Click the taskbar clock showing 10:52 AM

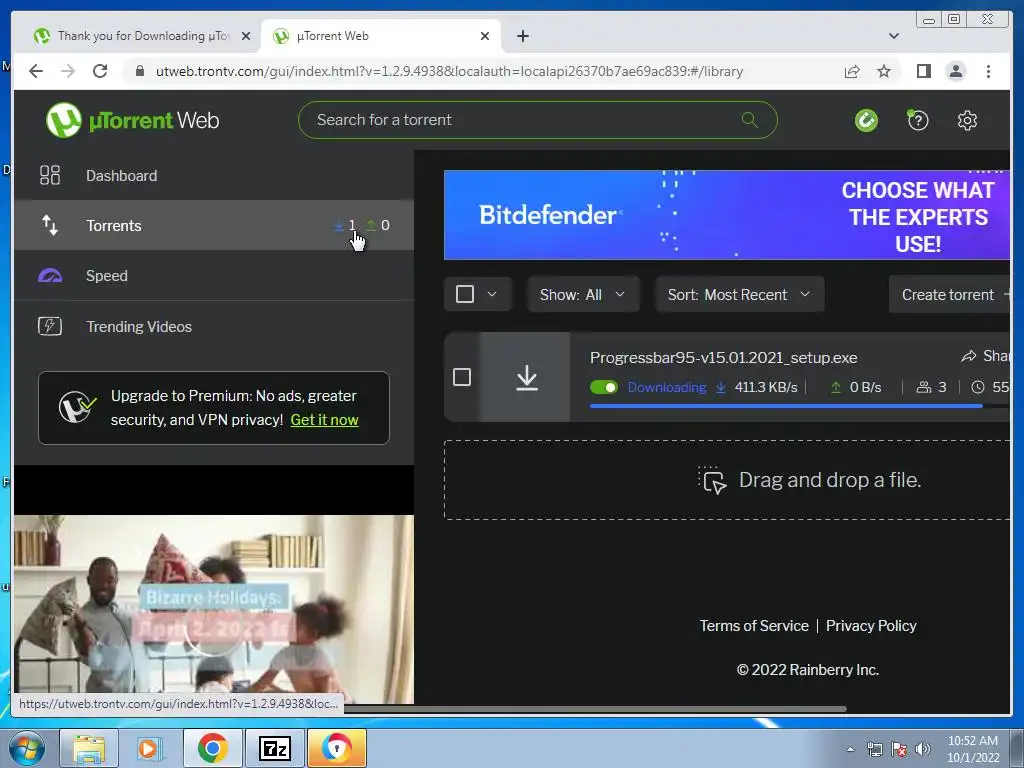pos(972,749)
